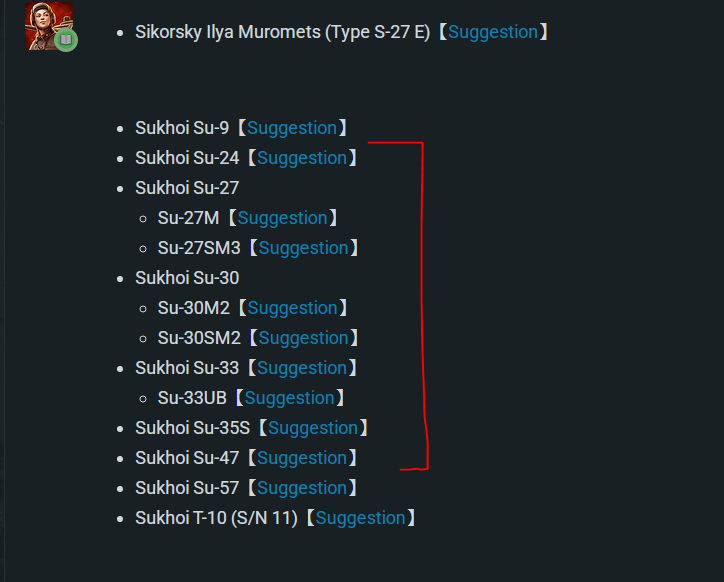Open the Su-30M2 Suggestion link
The width and height of the screenshot is (724, 582).
coord(293,308)
